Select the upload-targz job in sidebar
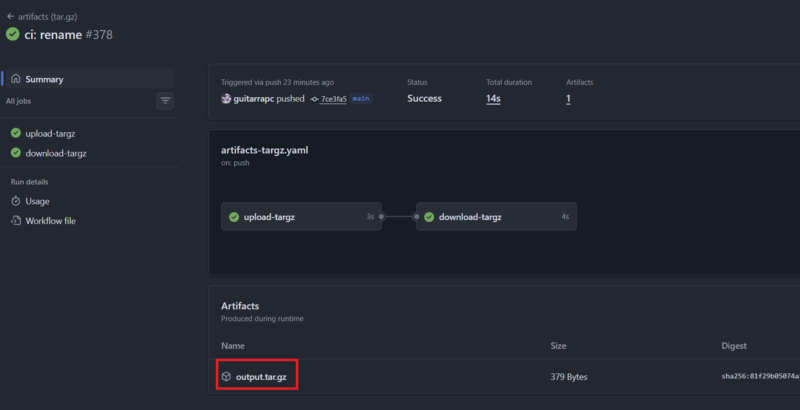 [x=50, y=134]
